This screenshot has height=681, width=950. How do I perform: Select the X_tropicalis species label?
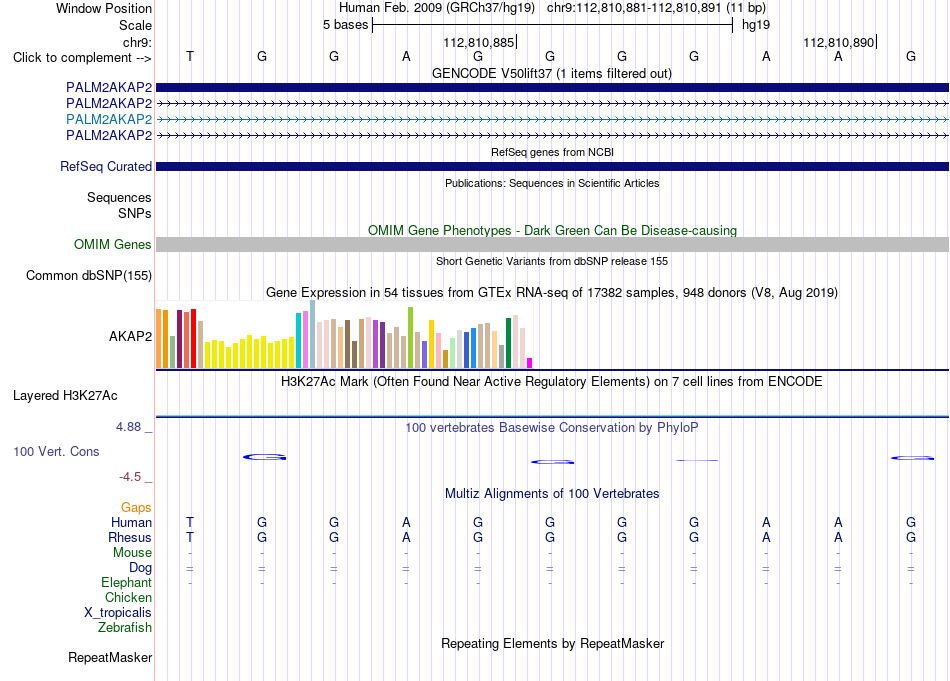pos(118,613)
